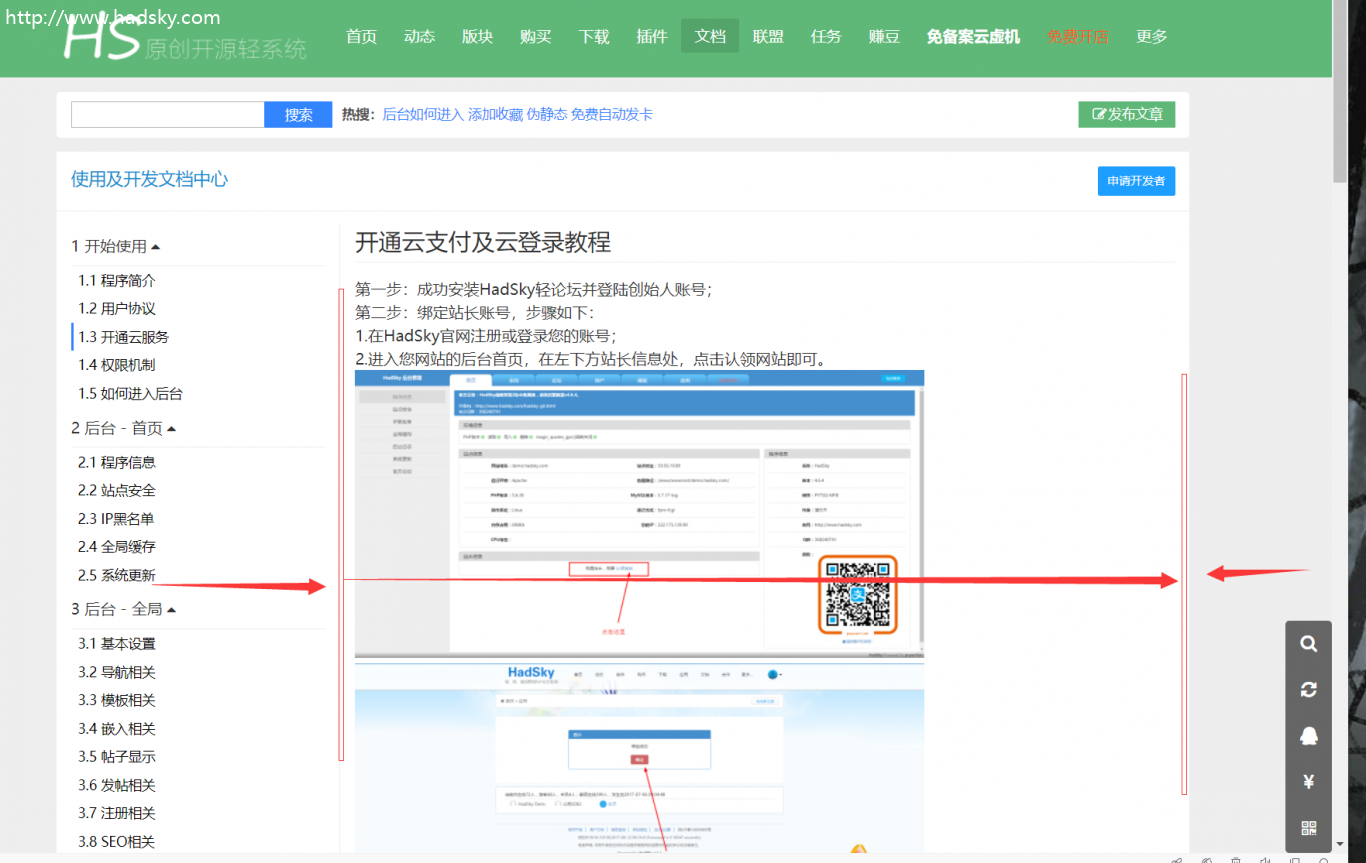
Task: Open hot search link 伪静态
Action: pyautogui.click(x=547, y=114)
